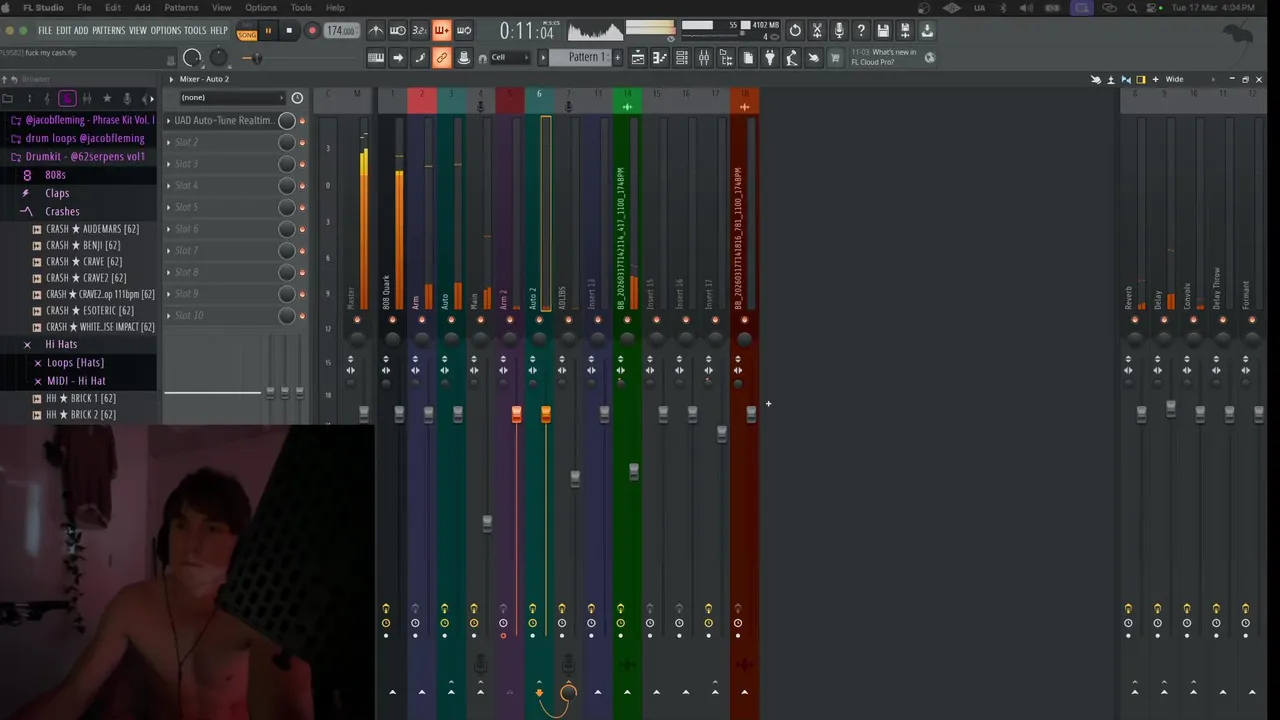The width and height of the screenshot is (1280, 720).
Task: Switch the Pat/Song mode toggle
Action: 247,31
